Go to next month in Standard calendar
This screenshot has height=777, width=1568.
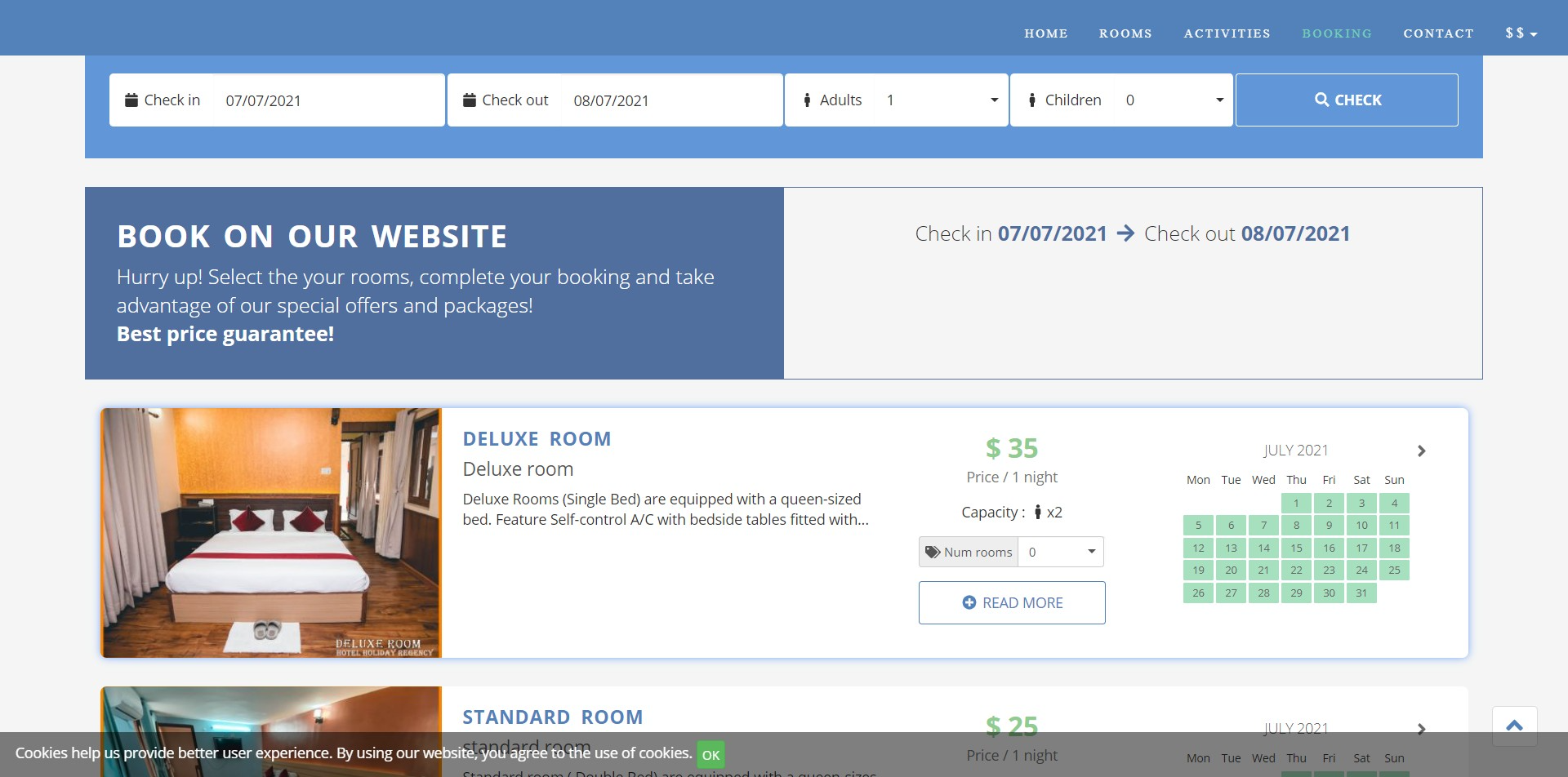pyautogui.click(x=1421, y=729)
